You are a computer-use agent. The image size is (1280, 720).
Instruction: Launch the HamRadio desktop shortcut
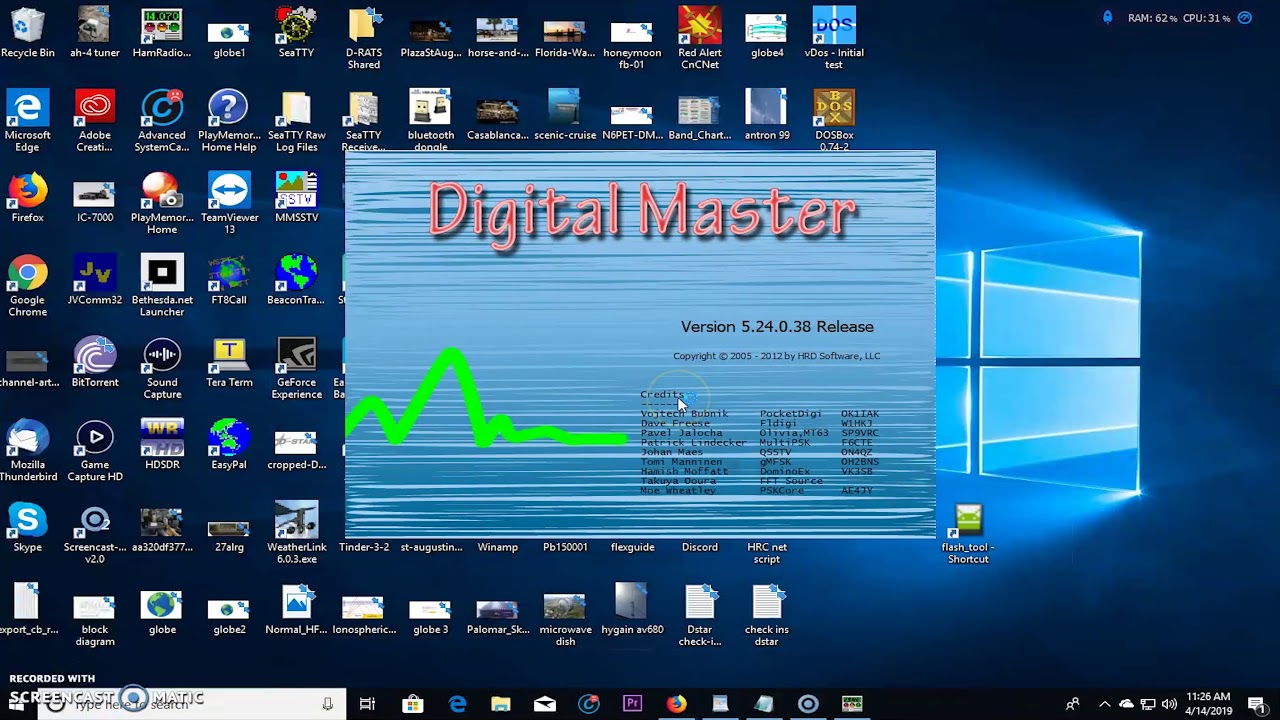click(161, 33)
